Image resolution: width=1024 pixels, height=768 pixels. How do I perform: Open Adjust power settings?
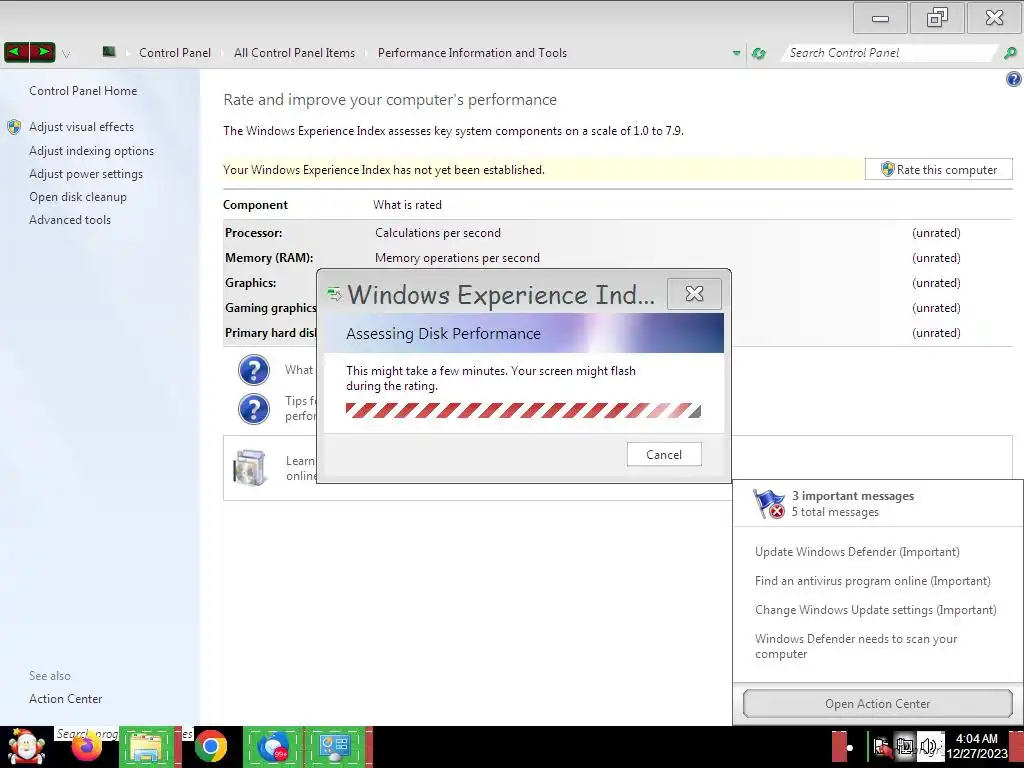tap(86, 174)
